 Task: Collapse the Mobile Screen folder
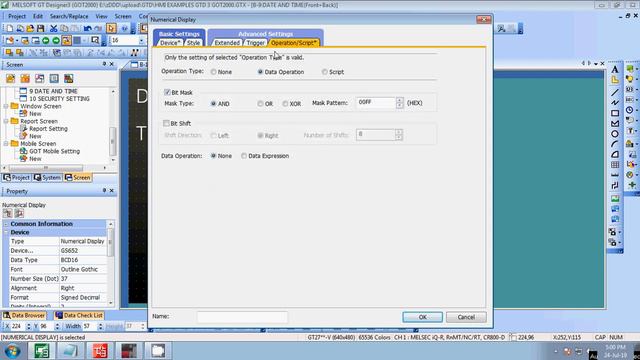tap(6, 144)
